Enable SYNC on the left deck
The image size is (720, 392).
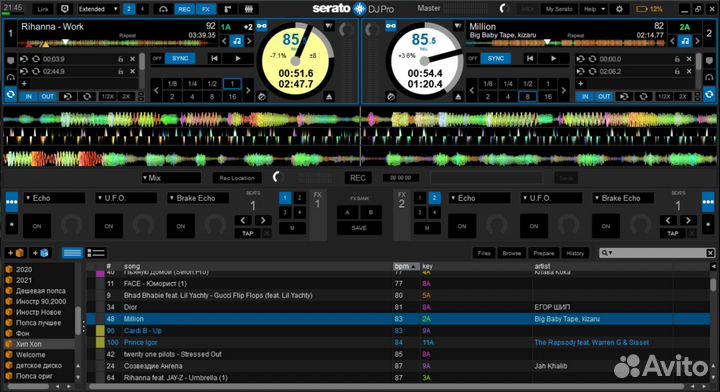point(180,58)
